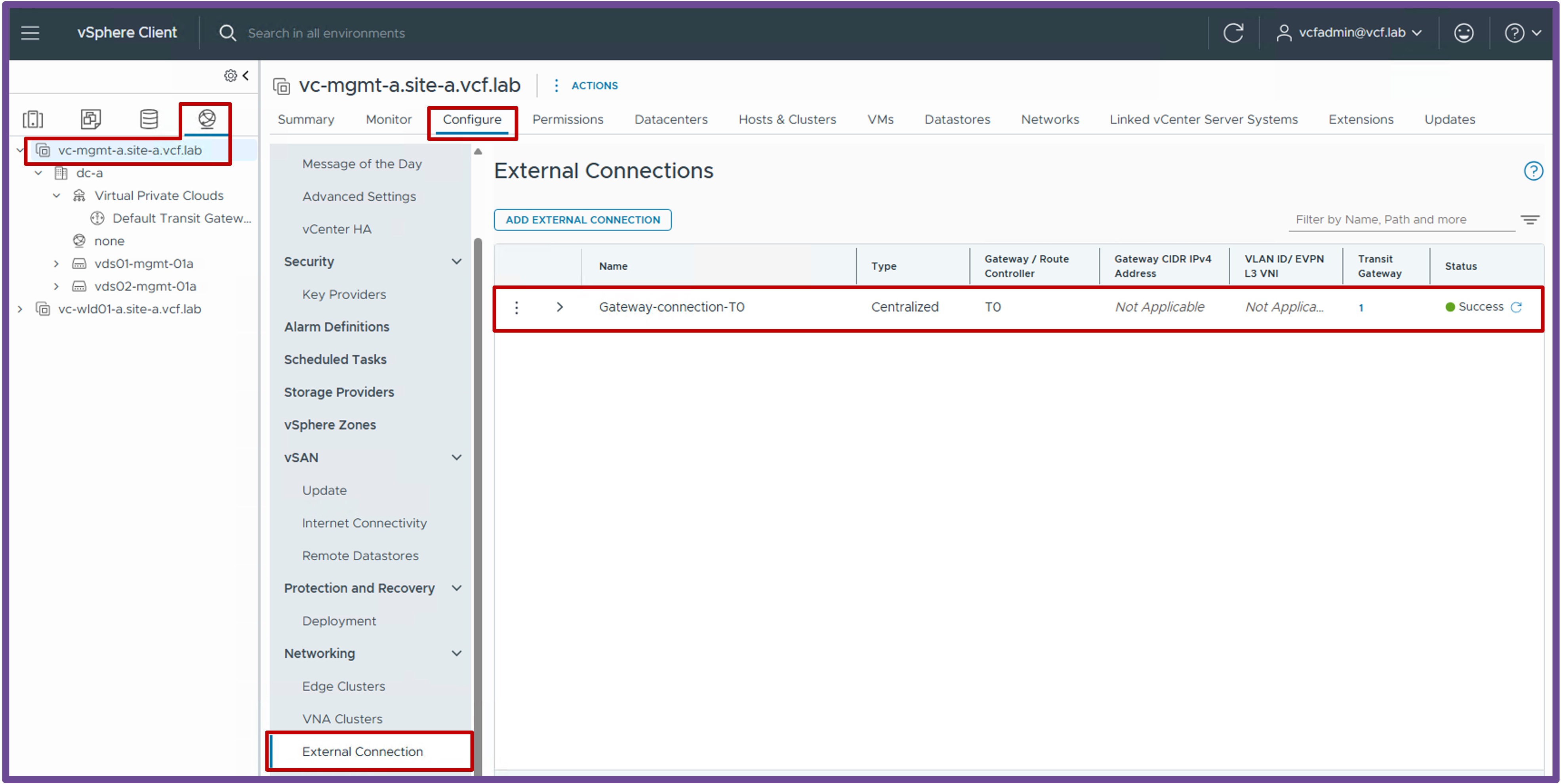This screenshot has height=784, width=1561.
Task: Open Storage Providers
Action: (x=339, y=393)
